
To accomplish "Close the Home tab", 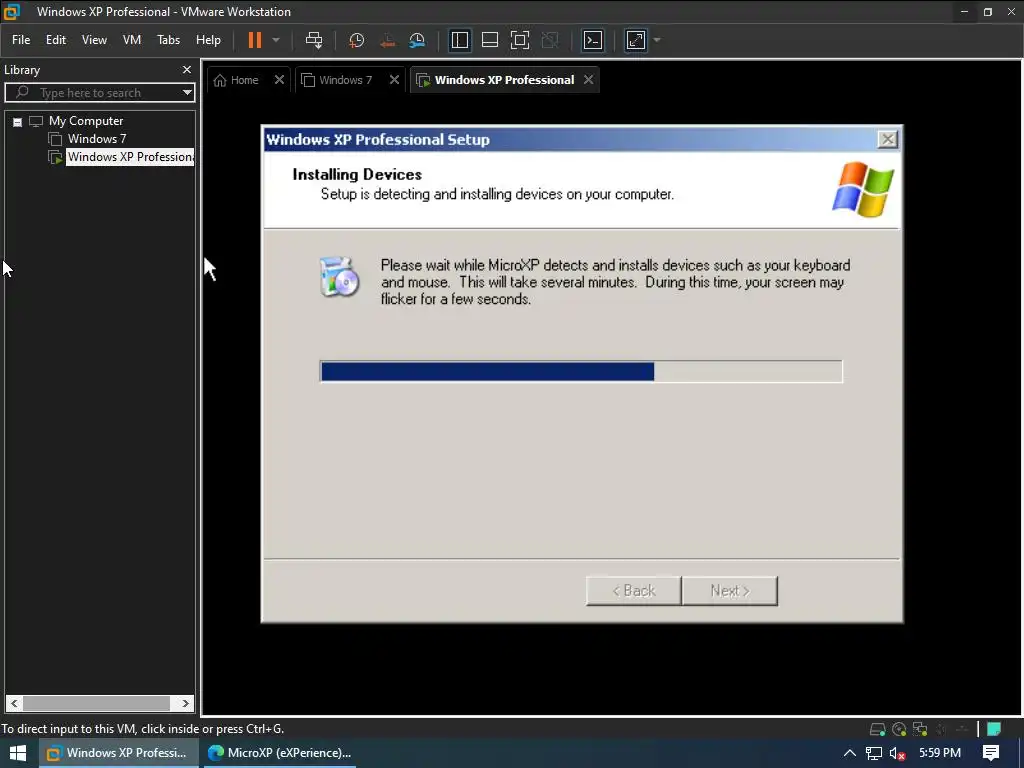I will pos(280,80).
